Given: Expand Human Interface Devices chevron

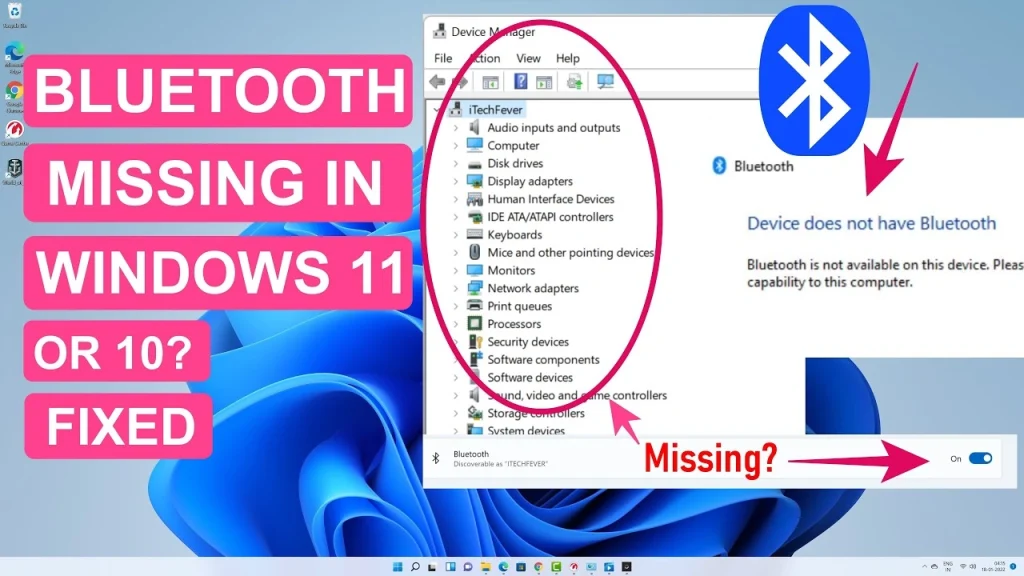Looking at the screenshot, I should coord(456,199).
